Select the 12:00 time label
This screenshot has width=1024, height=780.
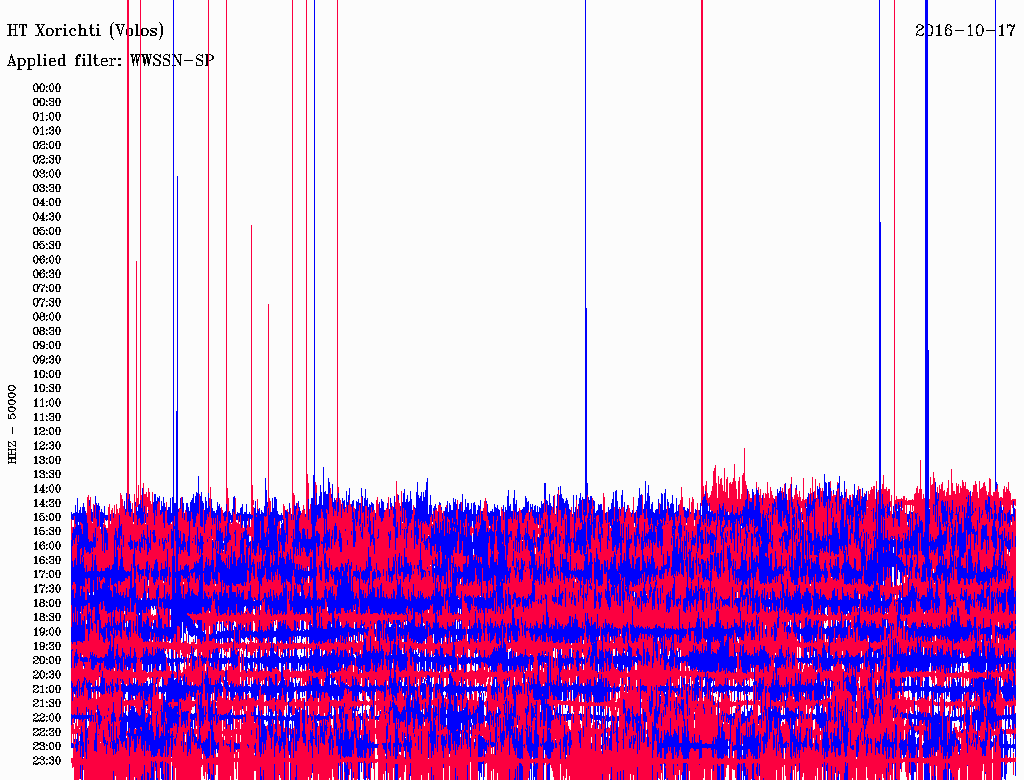click(x=47, y=431)
